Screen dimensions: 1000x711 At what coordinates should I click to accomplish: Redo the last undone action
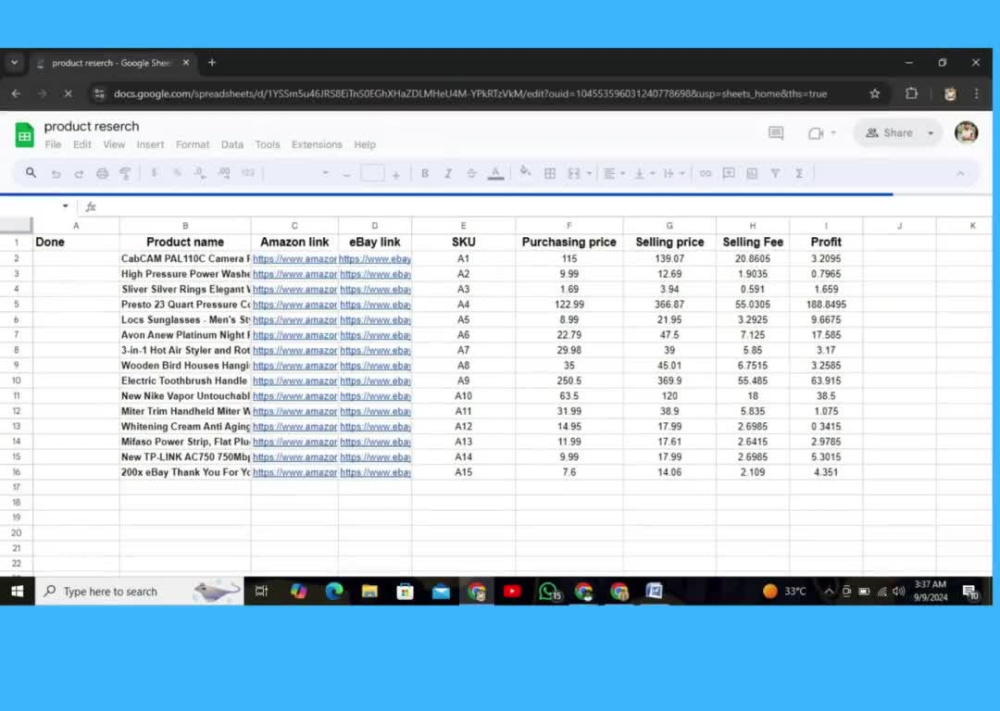pyautogui.click(x=79, y=173)
